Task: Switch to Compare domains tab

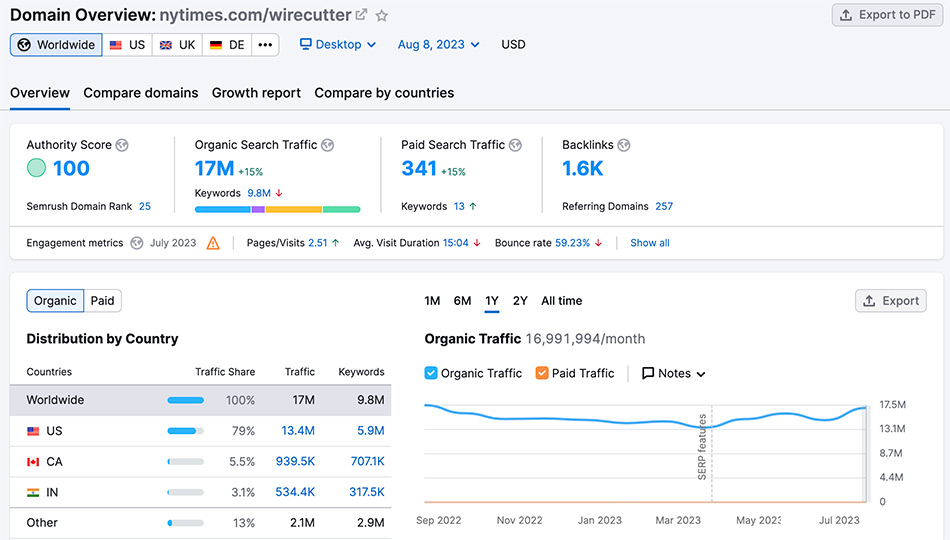Action: (x=141, y=93)
